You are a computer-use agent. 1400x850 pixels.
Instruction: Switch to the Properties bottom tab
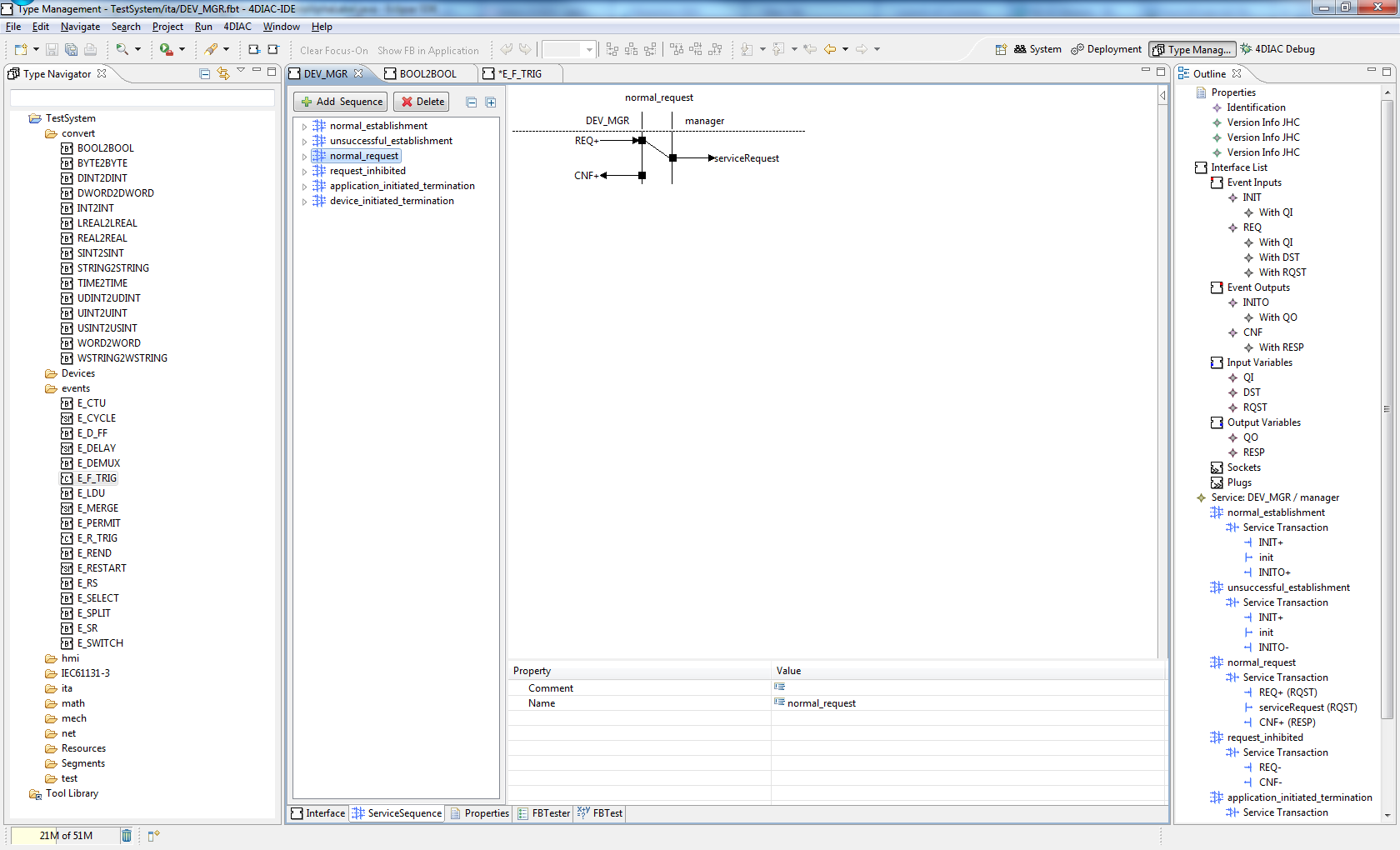pyautogui.click(x=480, y=813)
